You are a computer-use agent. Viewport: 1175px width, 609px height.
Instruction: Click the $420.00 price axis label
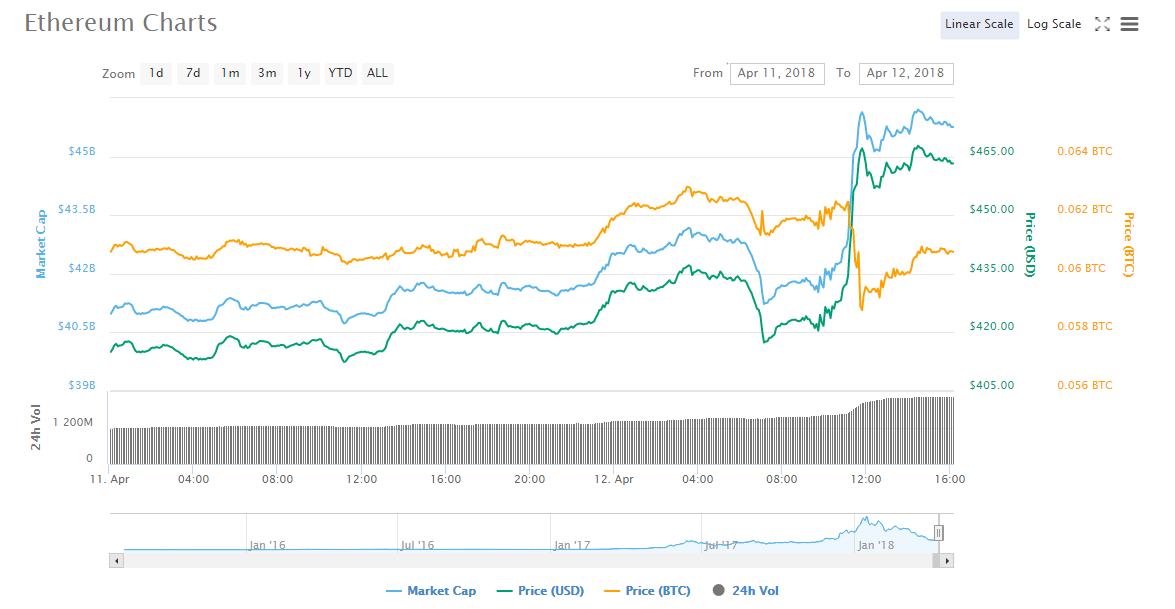click(x=991, y=327)
